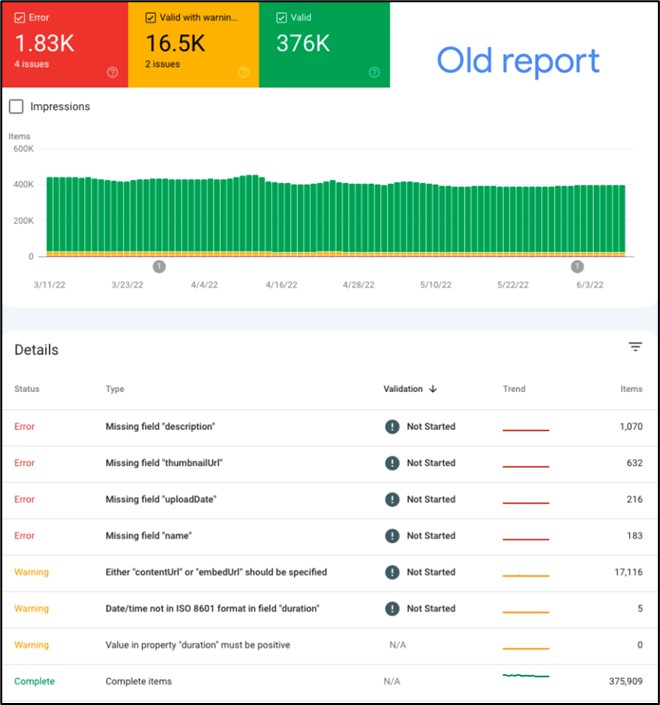
Task: Click Not Started icon for Missing field "thumbnailUrl"
Action: 392,463
